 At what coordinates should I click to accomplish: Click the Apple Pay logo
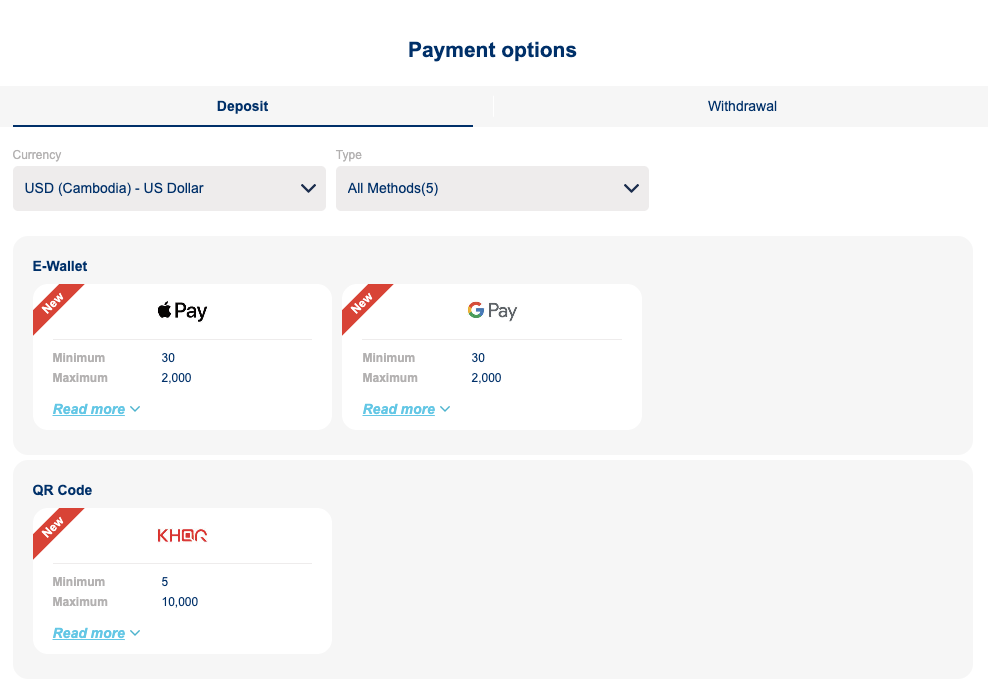click(182, 311)
